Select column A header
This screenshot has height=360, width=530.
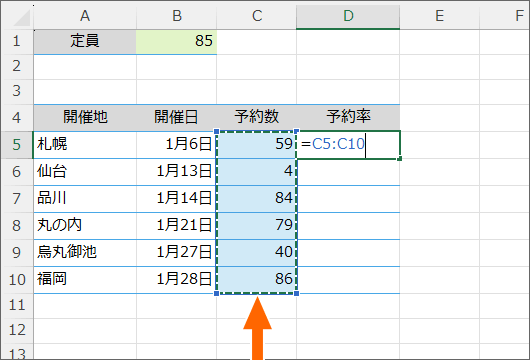(85, 16)
